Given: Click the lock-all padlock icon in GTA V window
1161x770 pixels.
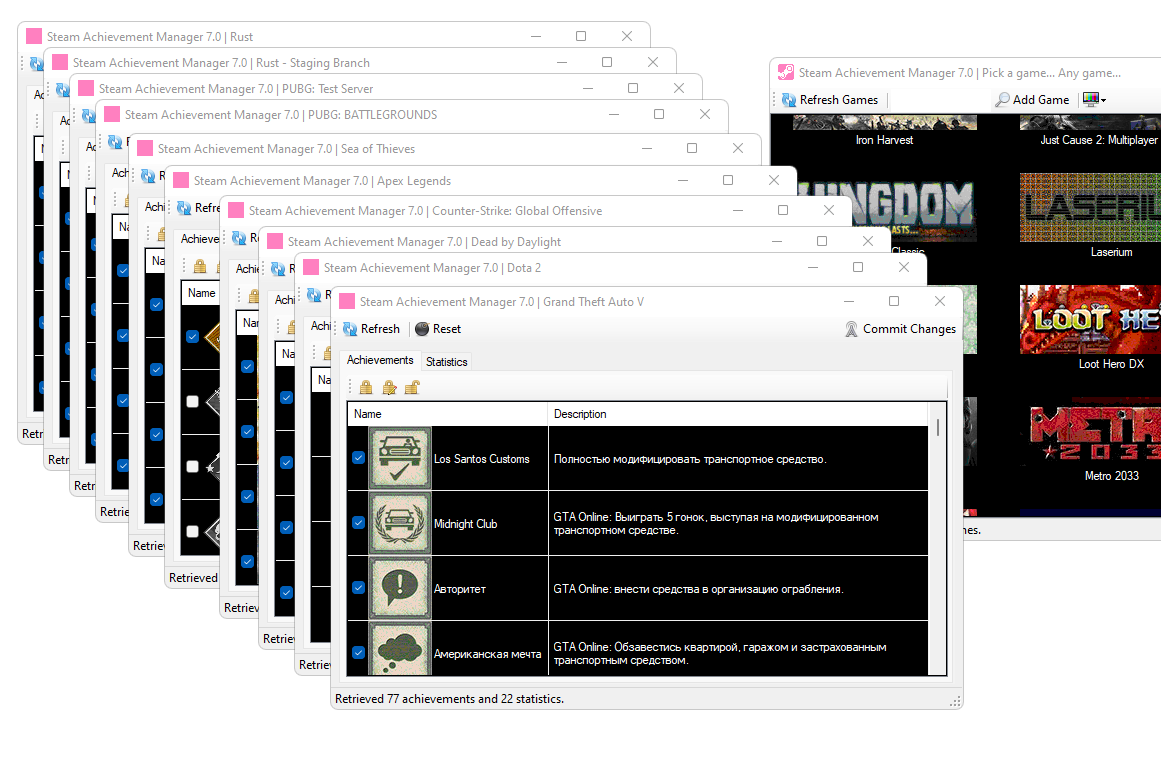Looking at the screenshot, I should coord(366,387).
